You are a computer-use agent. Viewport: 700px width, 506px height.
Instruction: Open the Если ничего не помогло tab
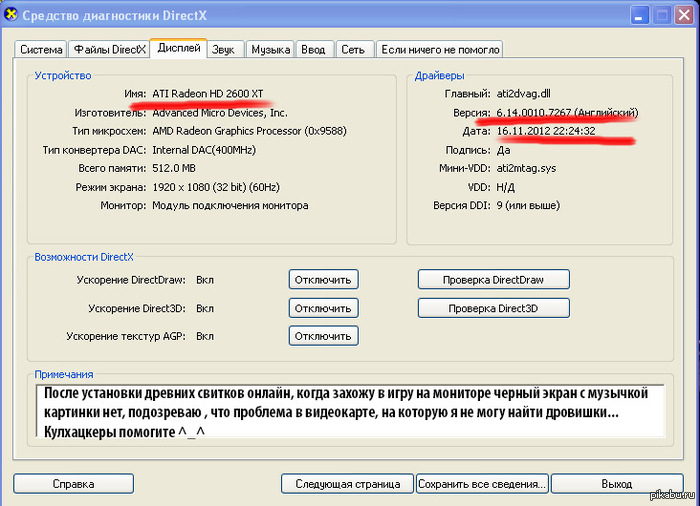(439, 49)
